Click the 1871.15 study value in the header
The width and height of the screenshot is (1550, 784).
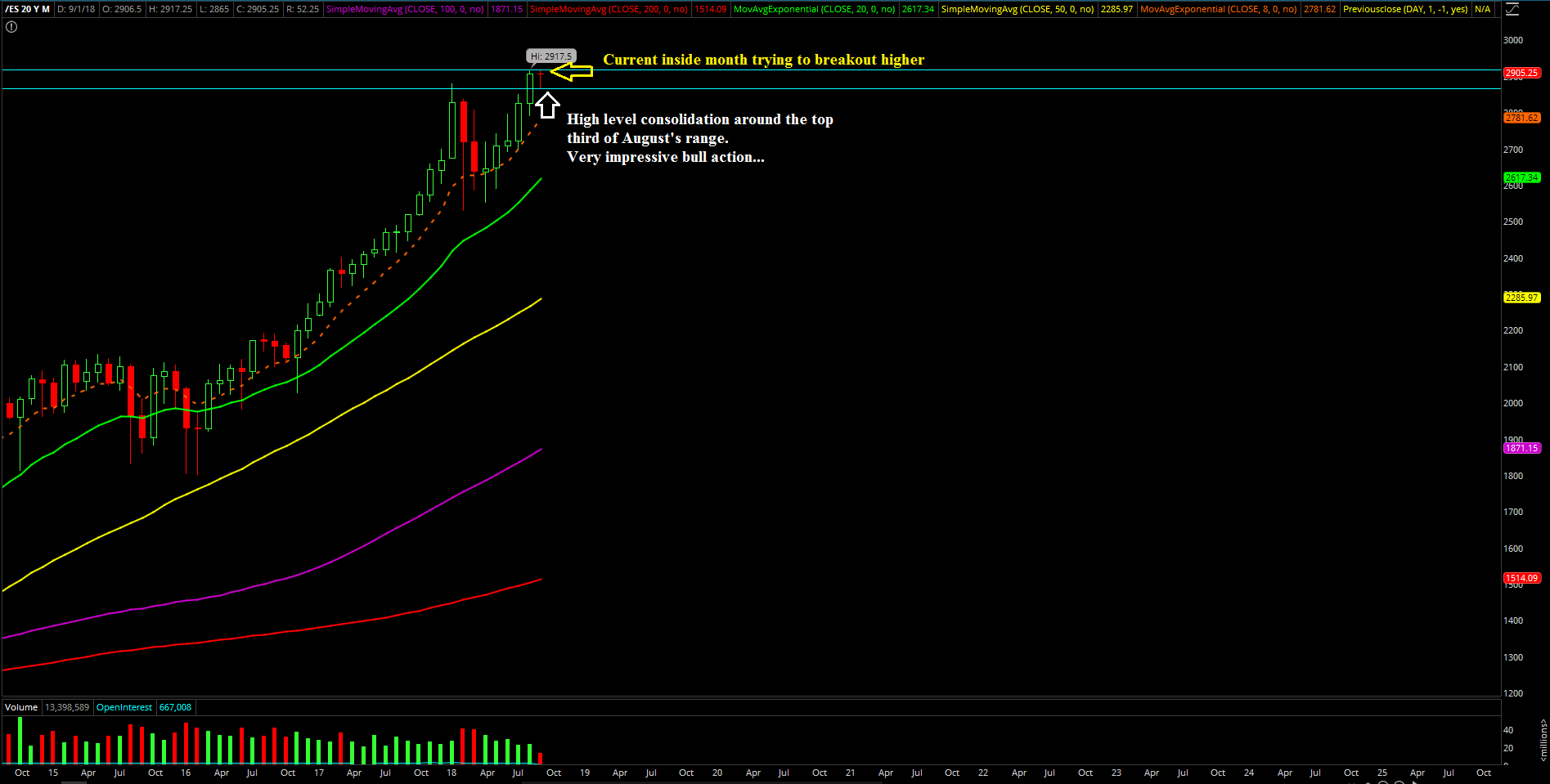(x=506, y=9)
